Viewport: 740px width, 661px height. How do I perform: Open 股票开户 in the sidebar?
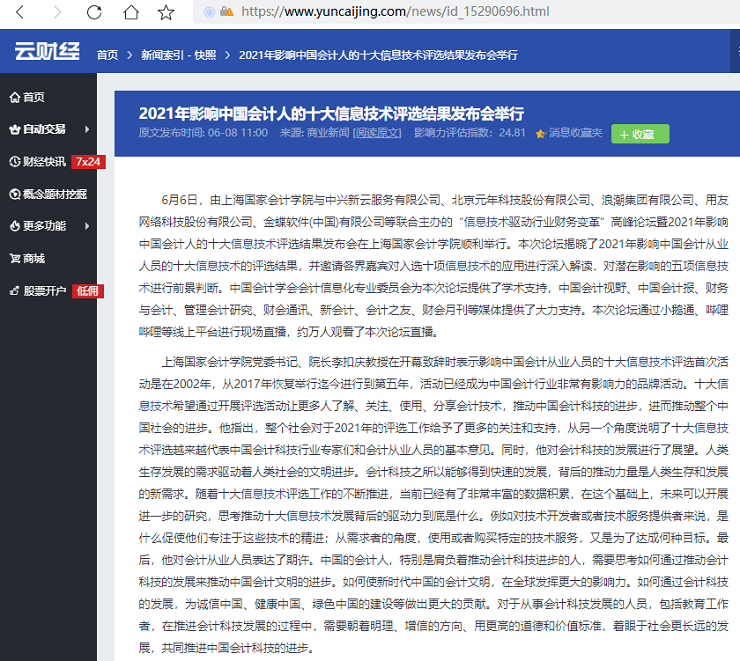(x=45, y=291)
